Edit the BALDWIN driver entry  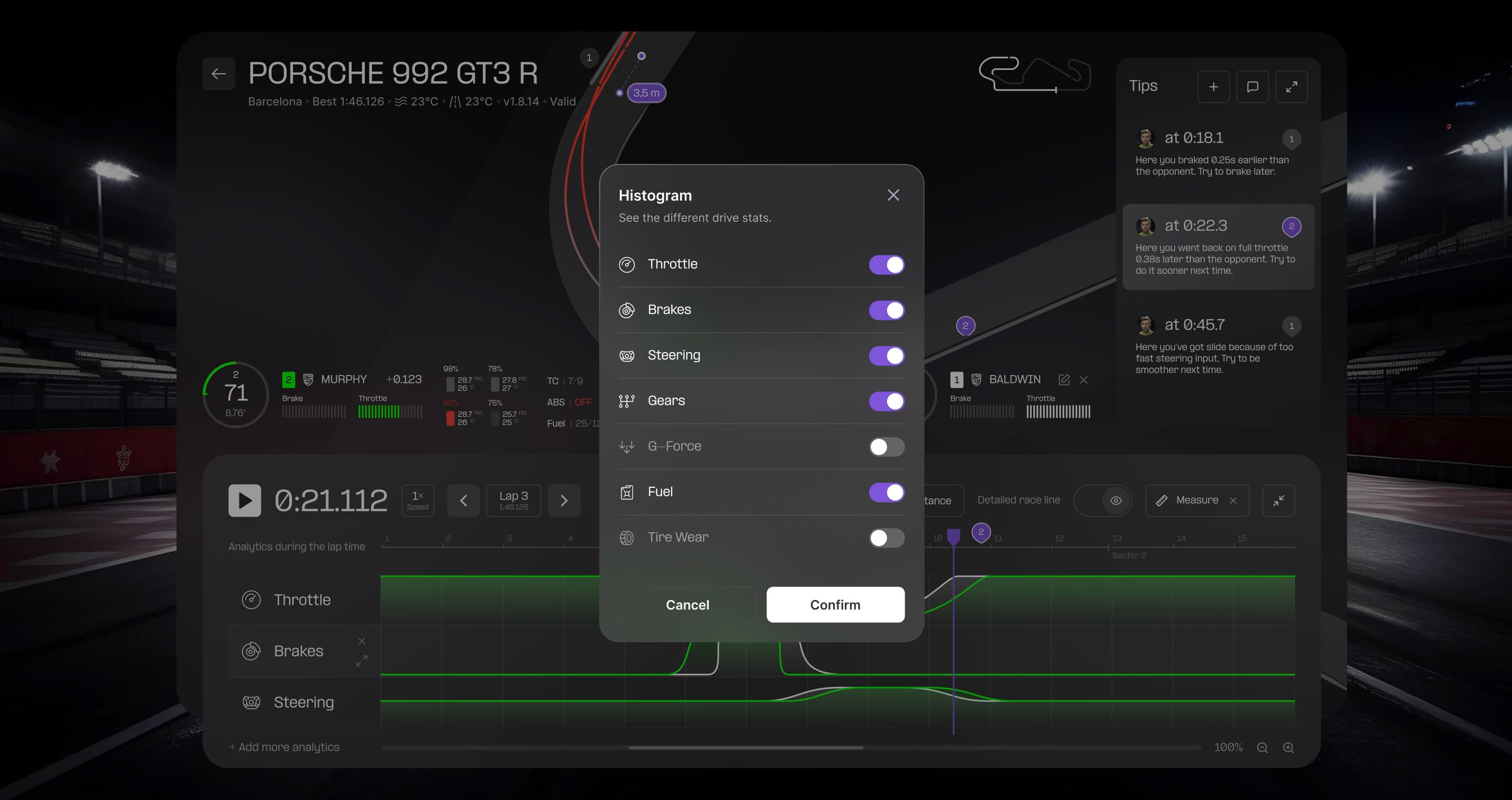pyautogui.click(x=1064, y=380)
